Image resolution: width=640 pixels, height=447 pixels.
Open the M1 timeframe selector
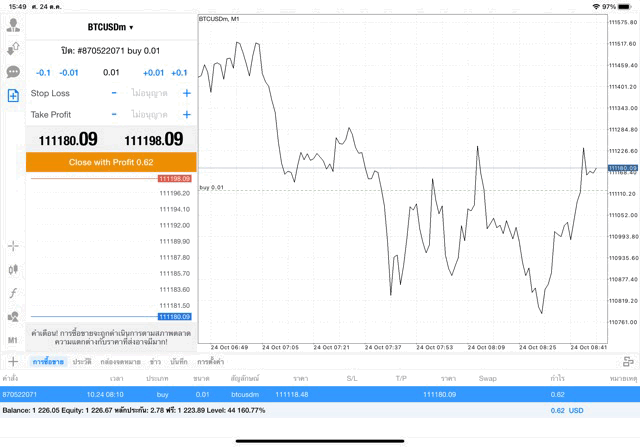[13, 340]
